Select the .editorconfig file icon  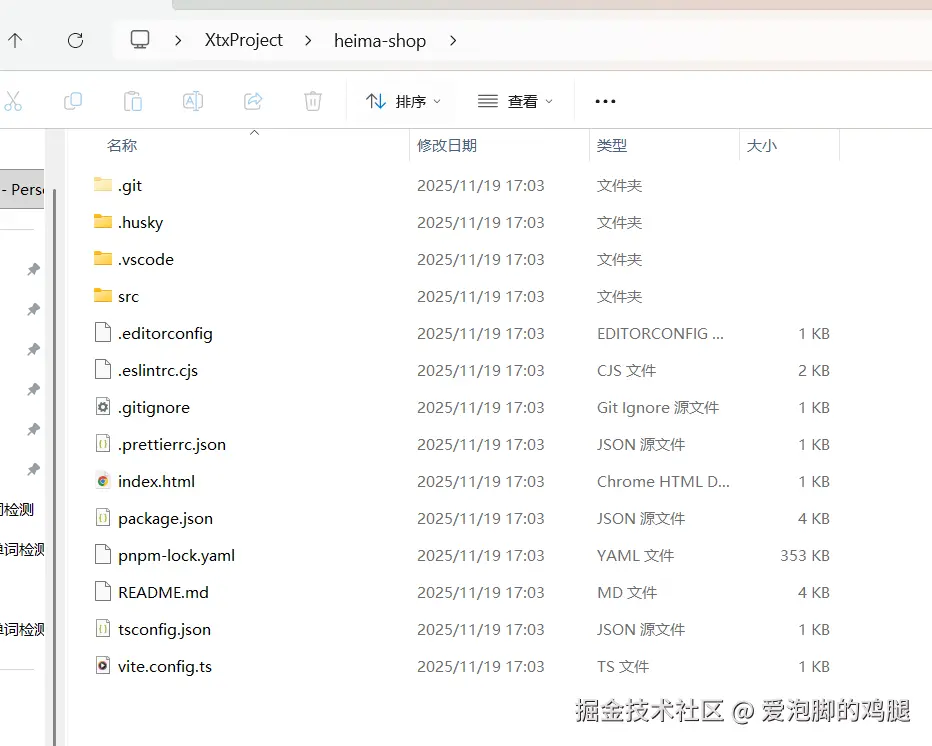point(103,332)
